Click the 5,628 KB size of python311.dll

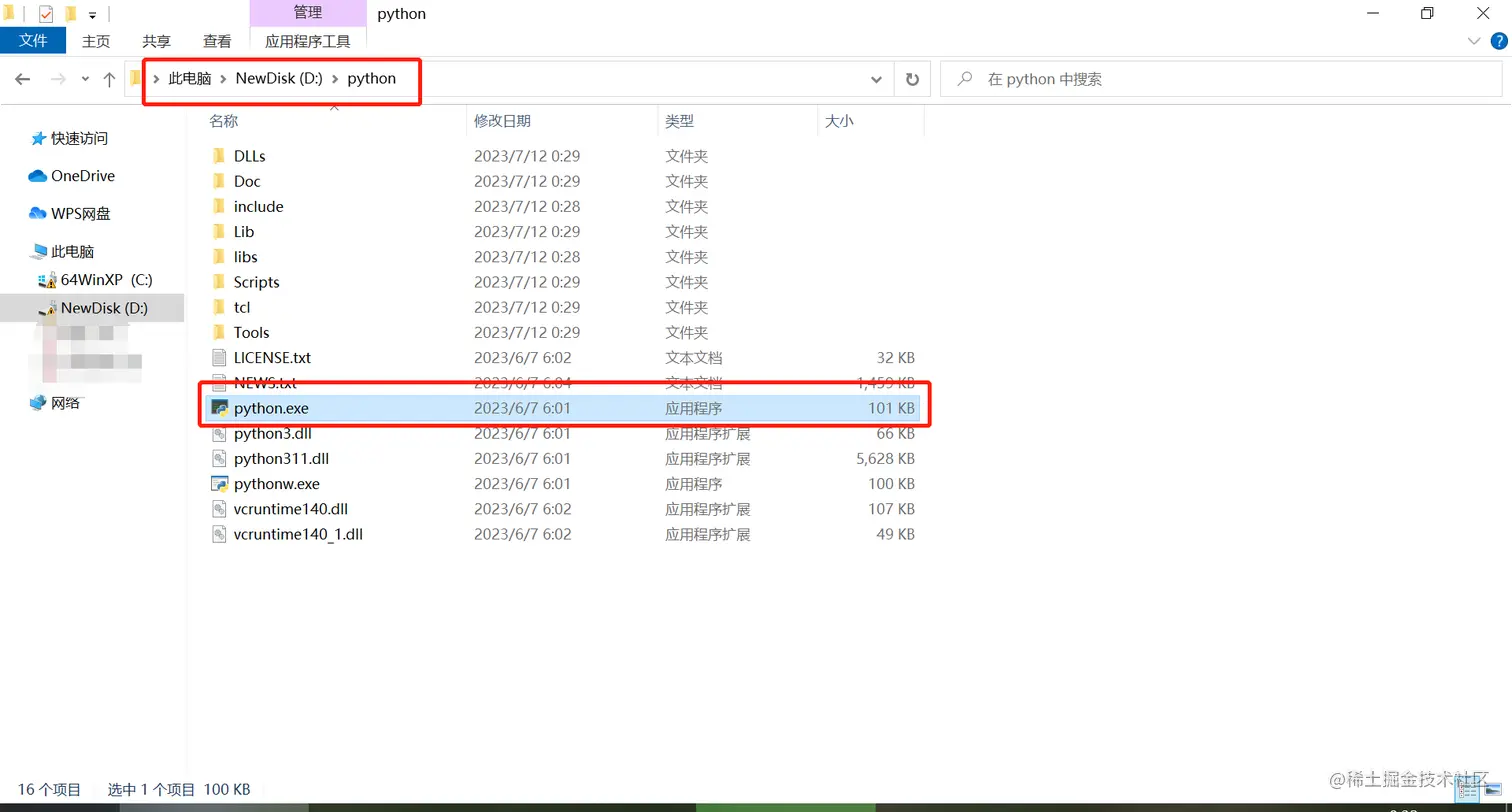click(885, 459)
